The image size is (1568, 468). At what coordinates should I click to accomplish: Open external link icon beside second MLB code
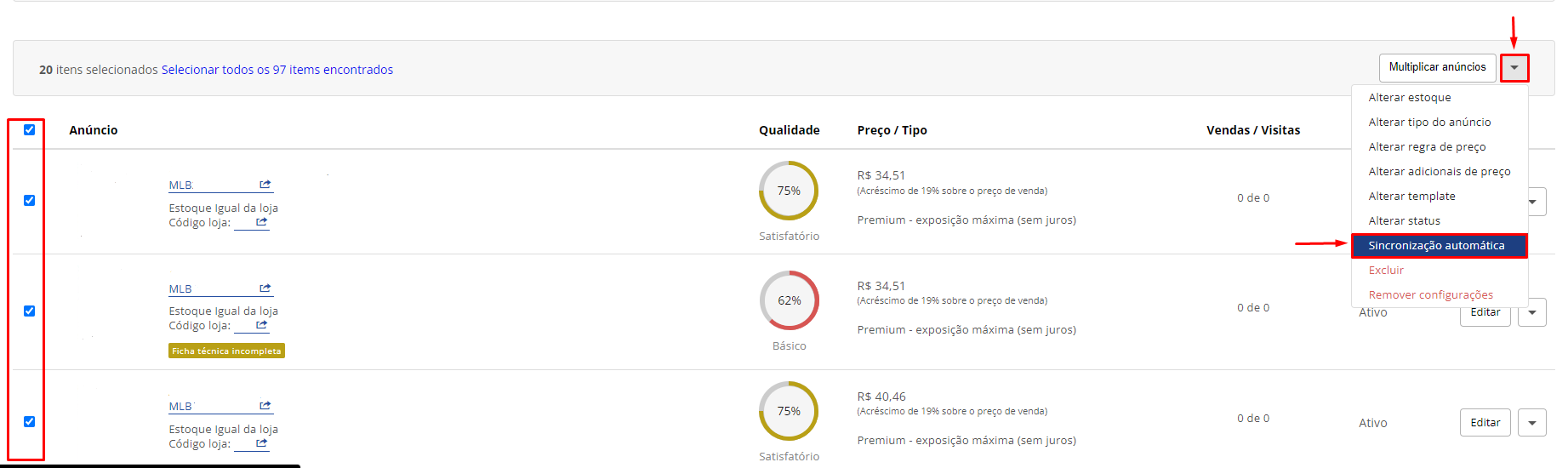coord(265,288)
